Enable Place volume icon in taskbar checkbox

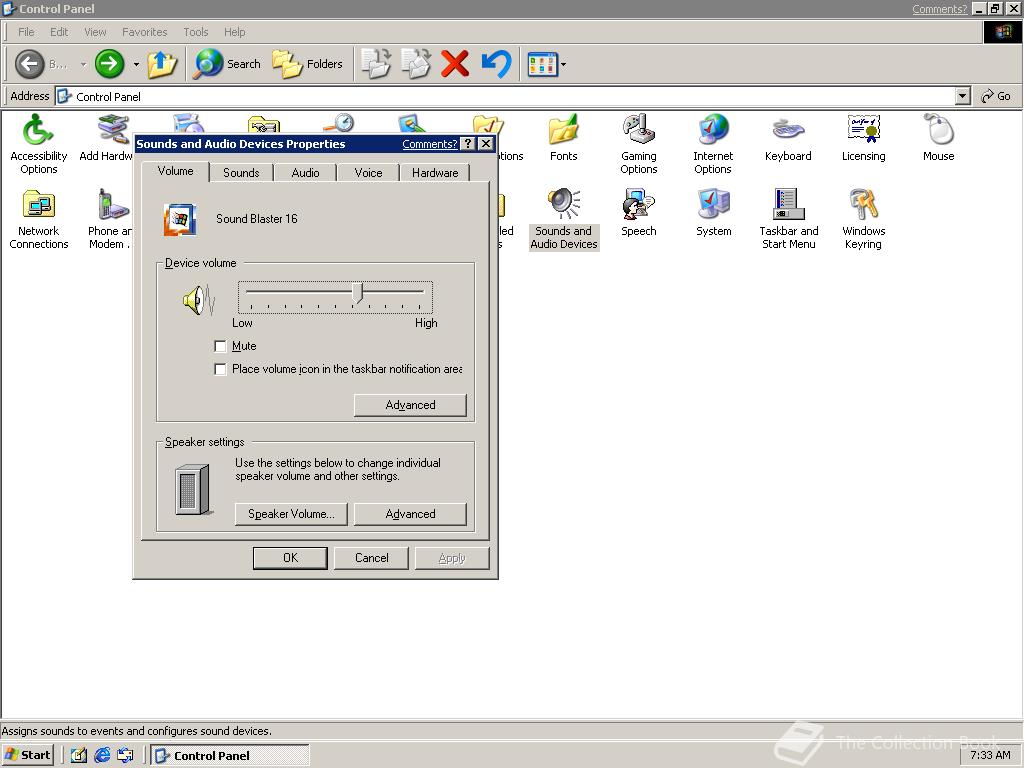click(220, 369)
